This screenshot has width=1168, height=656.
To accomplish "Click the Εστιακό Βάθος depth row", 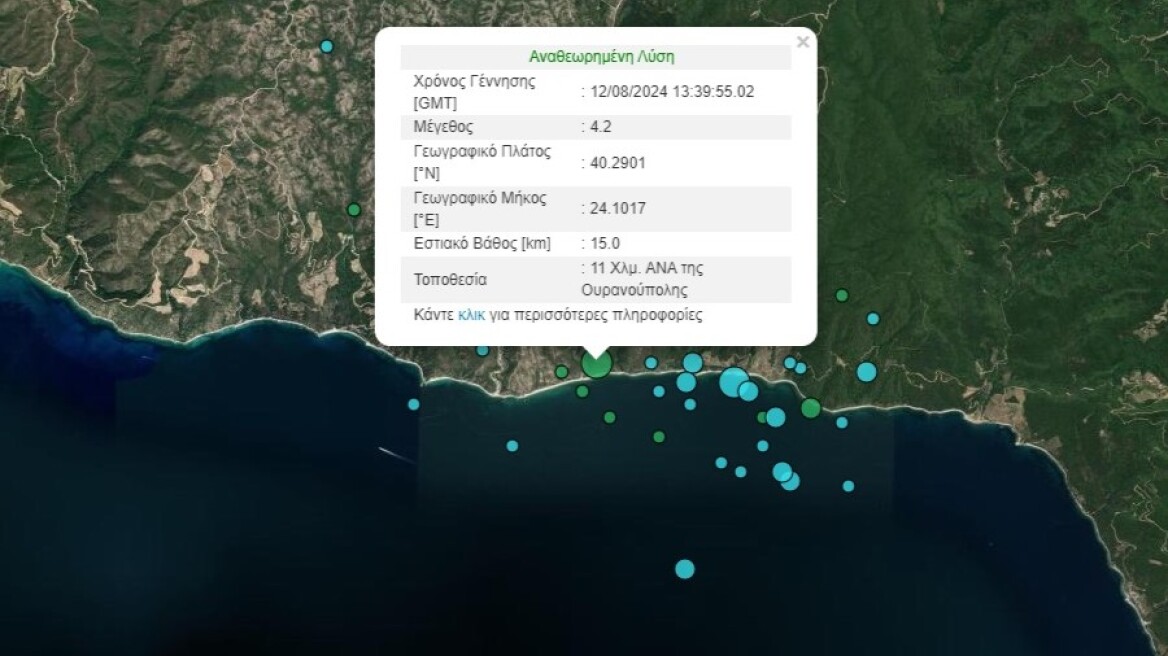I will [500, 242].
